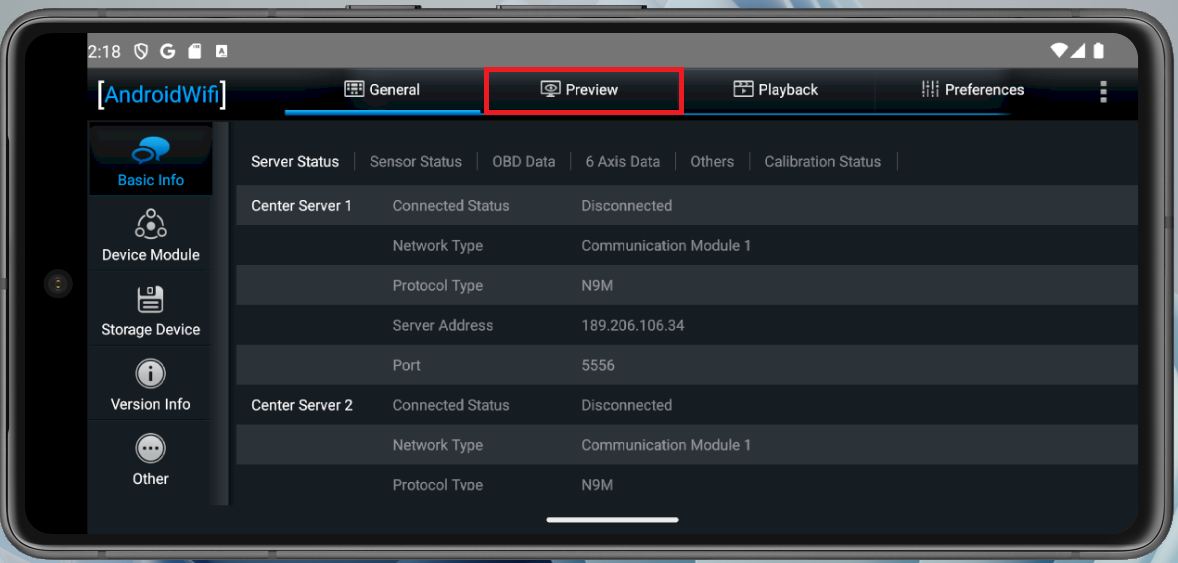
Task: Switch to the General tab
Action: click(x=382, y=89)
